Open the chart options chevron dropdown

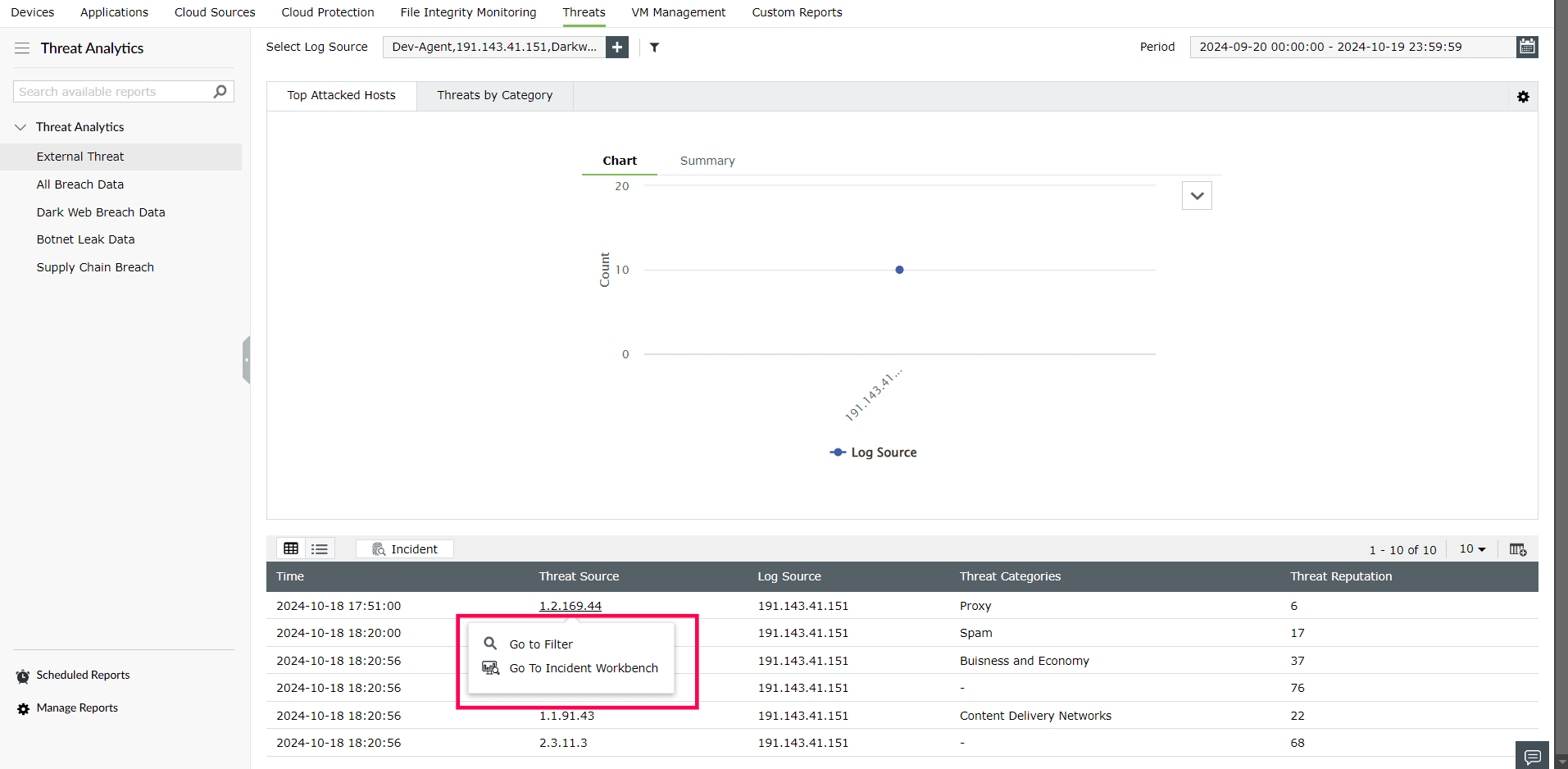coord(1196,195)
